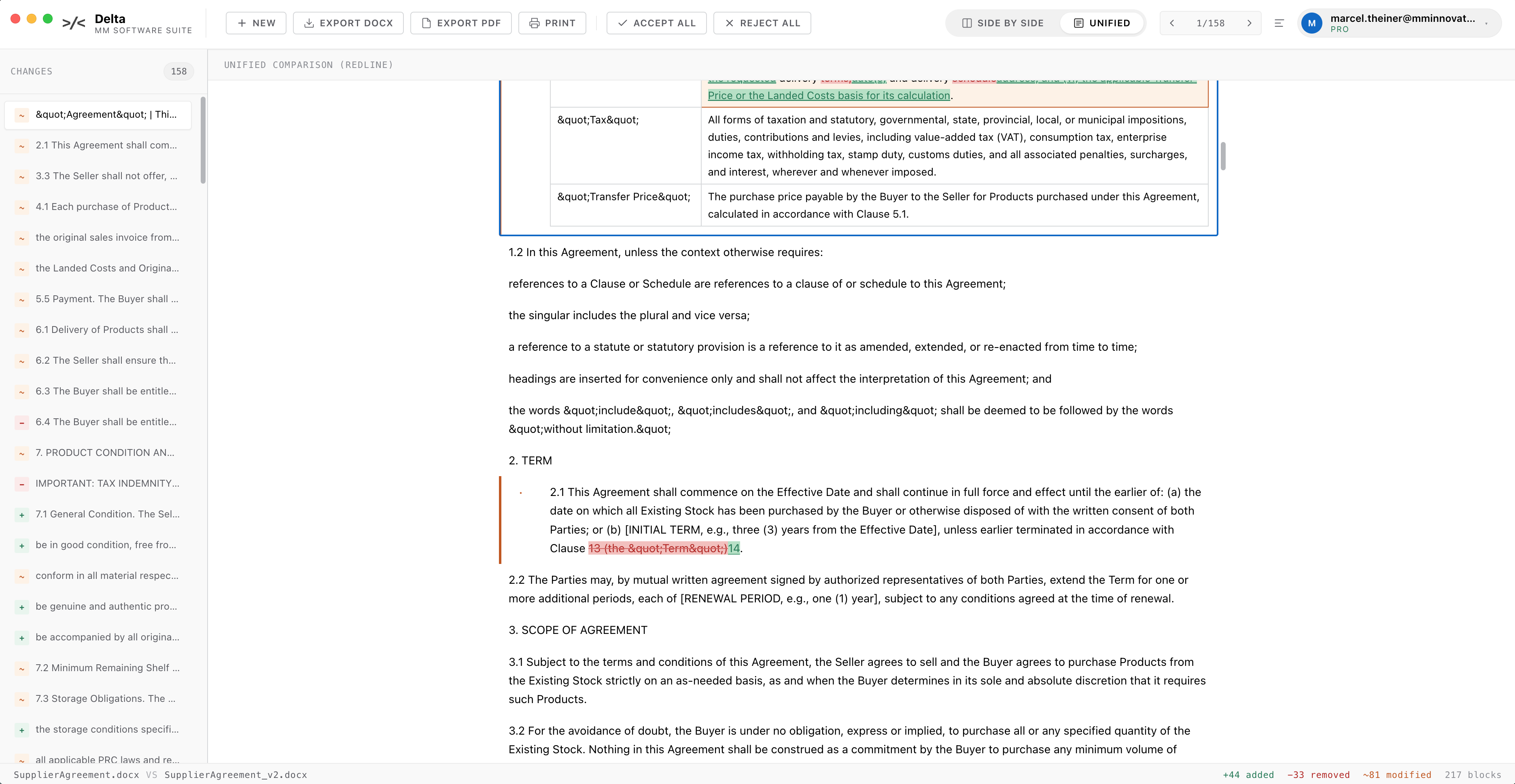Click added icon beside 'be in good condition'
This screenshot has width=1515, height=784.
pos(22,545)
